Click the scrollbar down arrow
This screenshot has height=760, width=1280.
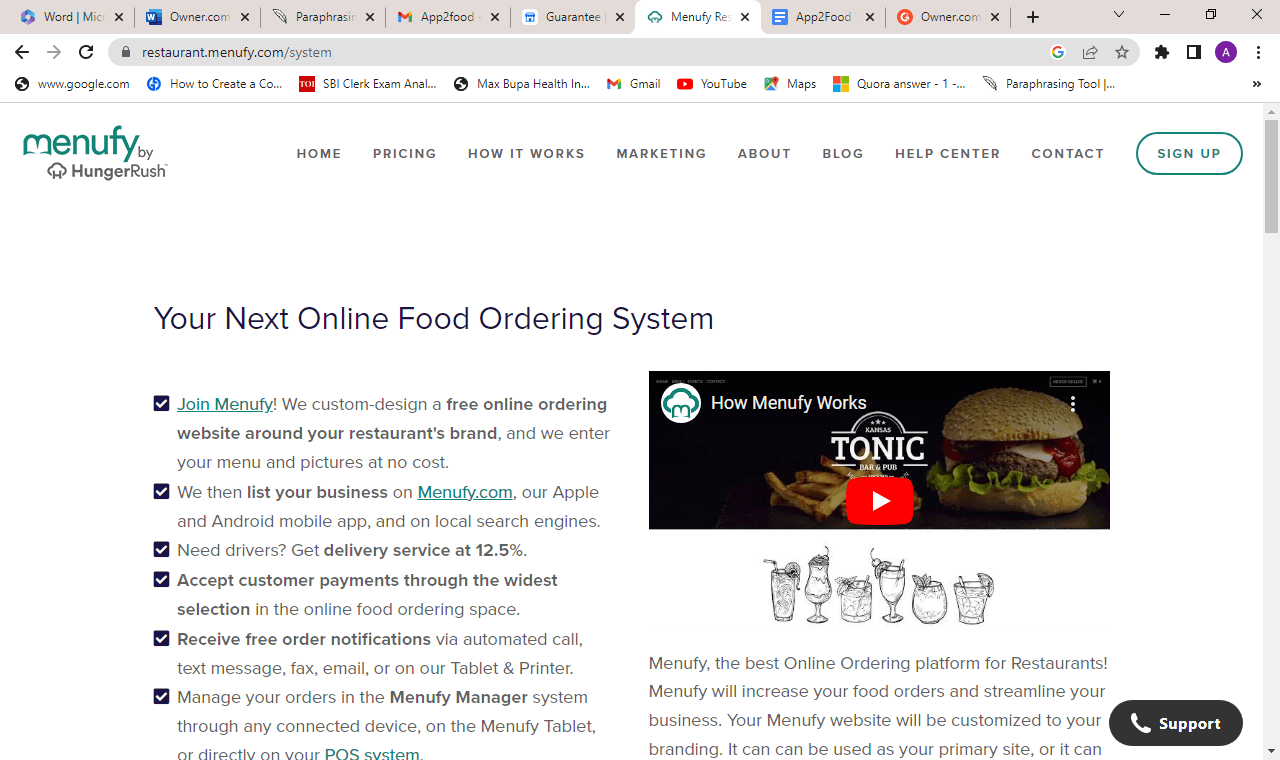pos(1271,751)
